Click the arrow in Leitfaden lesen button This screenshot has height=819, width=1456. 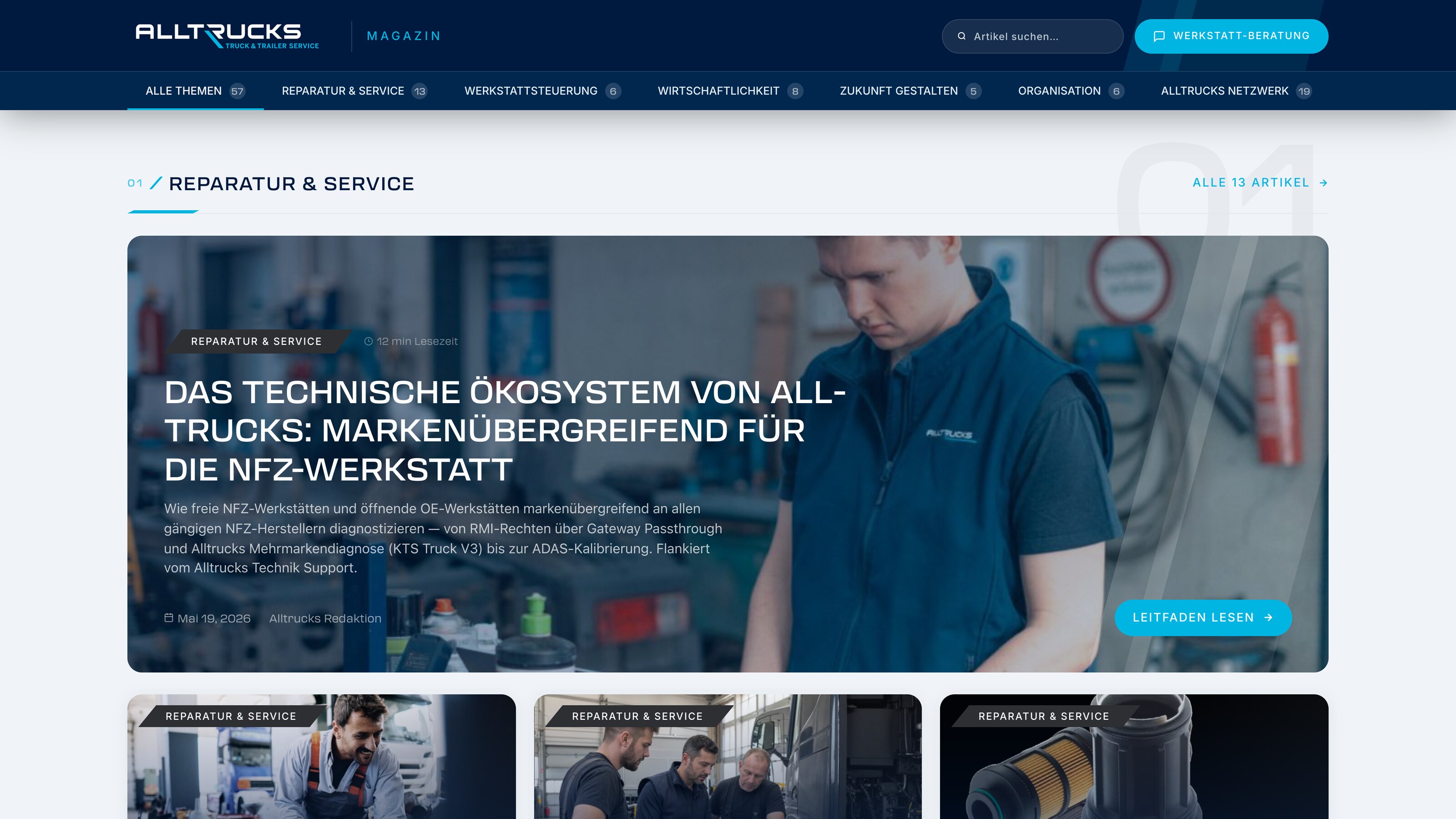pos(1269,618)
